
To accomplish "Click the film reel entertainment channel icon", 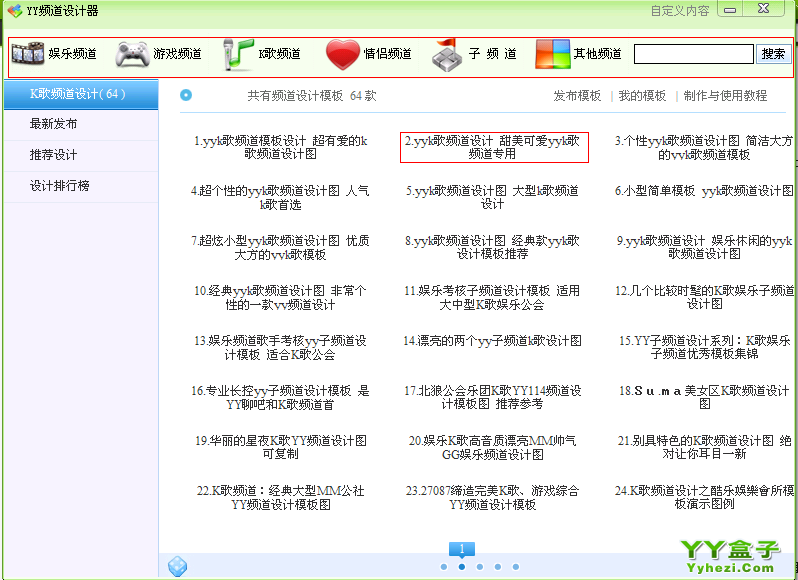I will pos(28,53).
